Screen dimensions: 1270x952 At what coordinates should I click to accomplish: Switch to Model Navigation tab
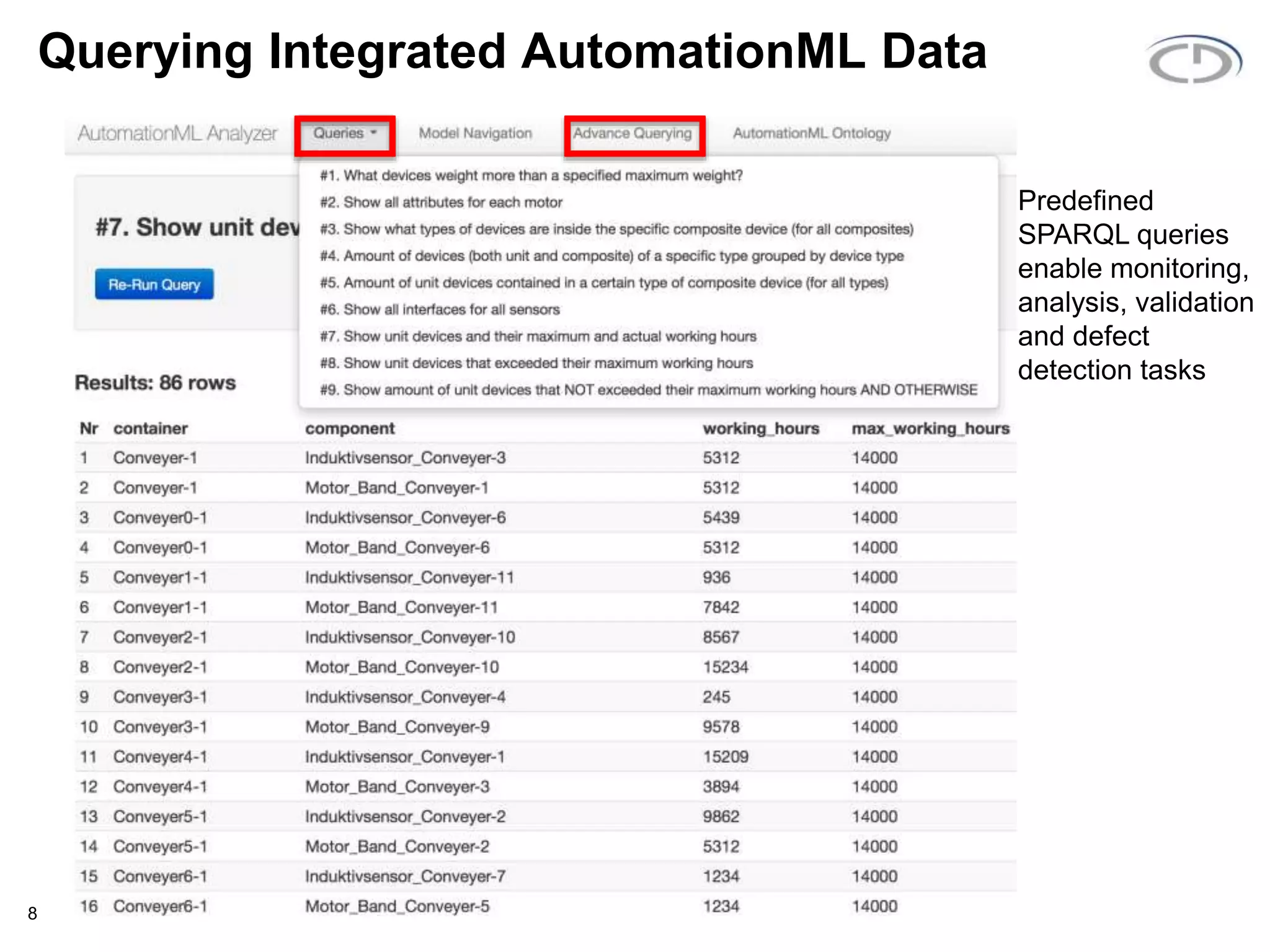tap(476, 133)
